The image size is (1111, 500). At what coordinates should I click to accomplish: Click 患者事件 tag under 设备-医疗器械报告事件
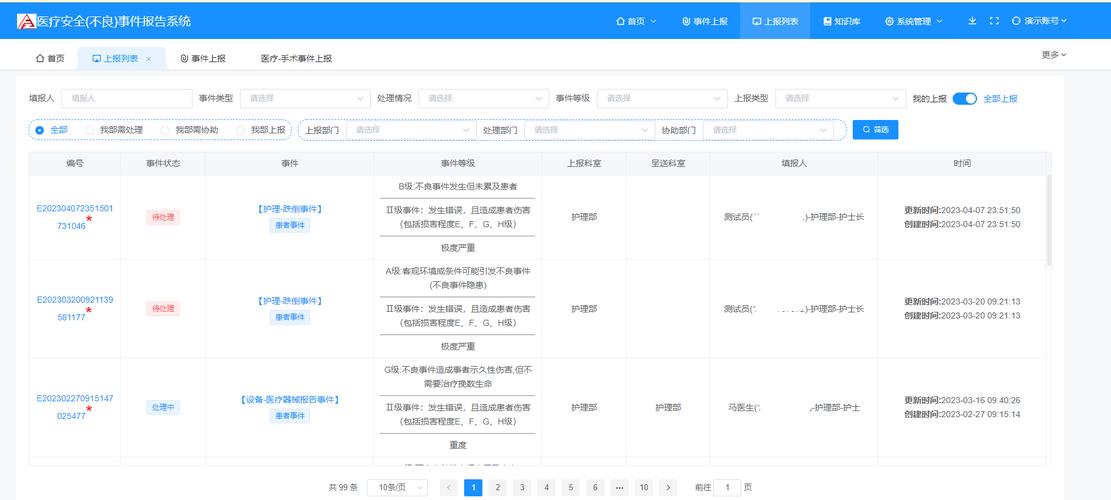pos(290,416)
